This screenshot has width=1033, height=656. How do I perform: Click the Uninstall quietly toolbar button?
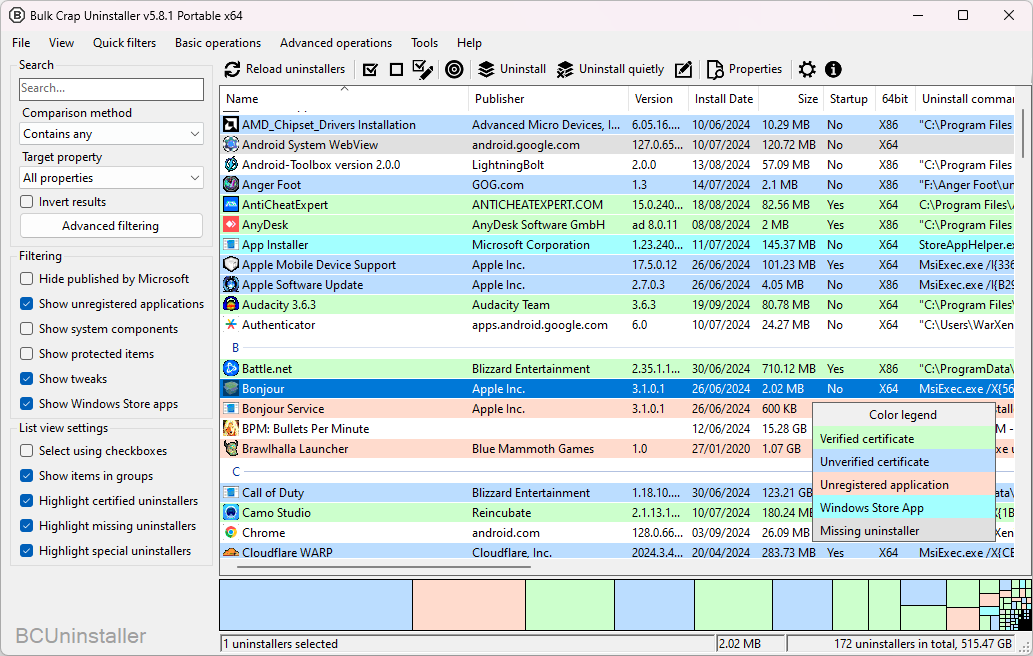pos(610,69)
